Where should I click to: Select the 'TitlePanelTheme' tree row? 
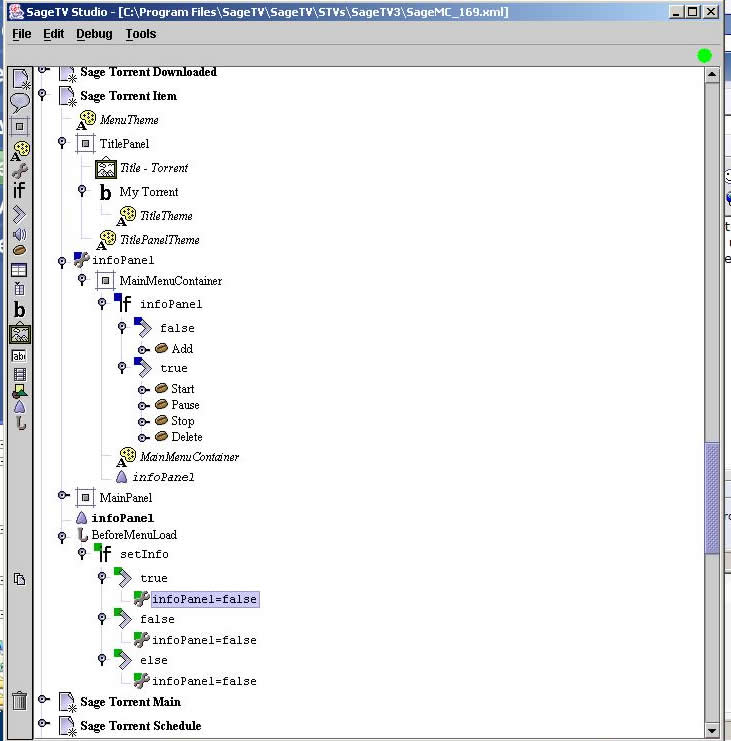pos(159,240)
